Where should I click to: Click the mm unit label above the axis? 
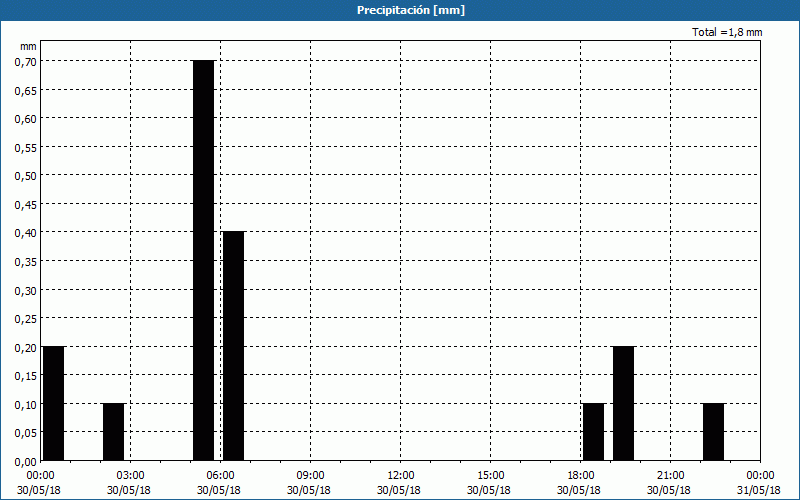[28, 46]
